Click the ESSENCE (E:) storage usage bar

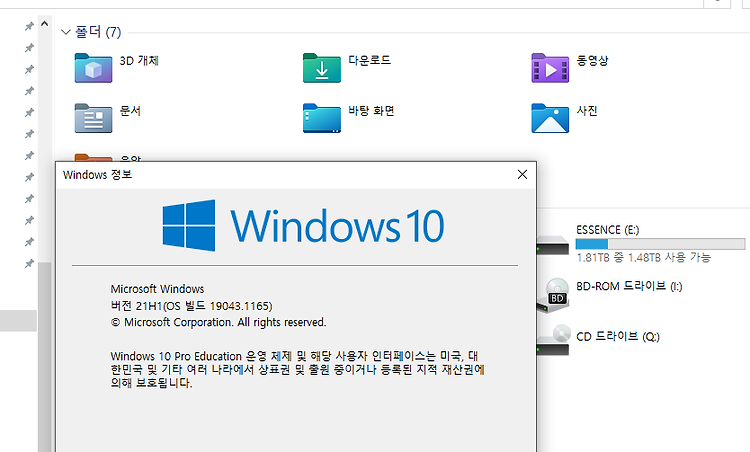[660, 244]
